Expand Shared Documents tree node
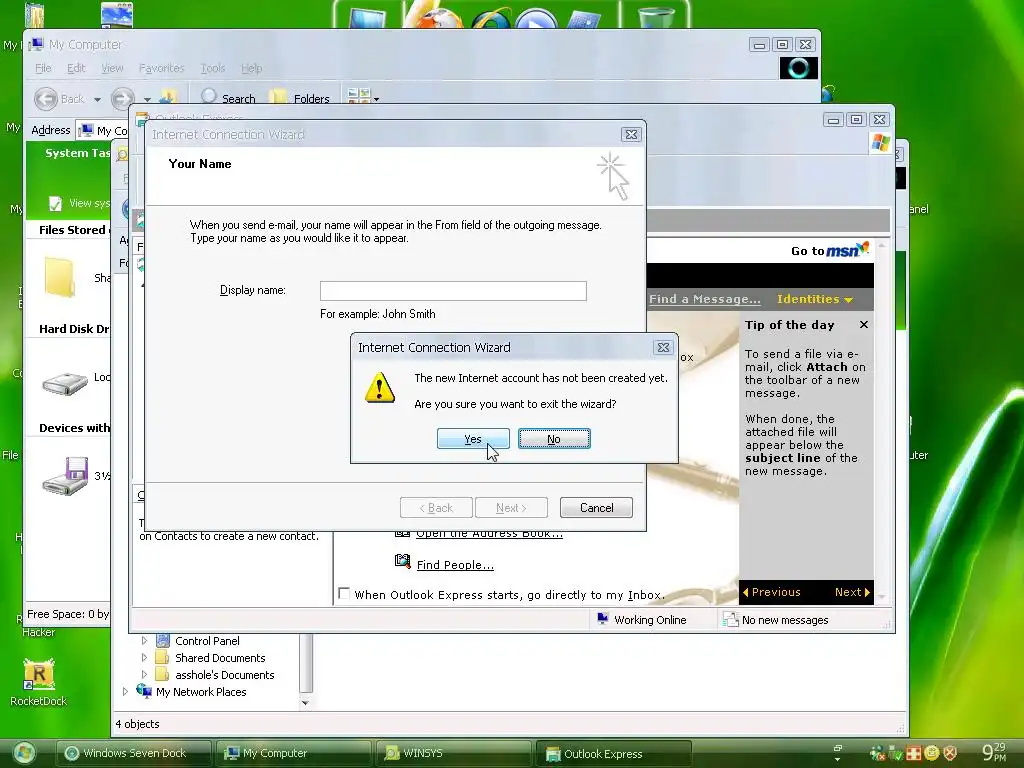This screenshot has height=768, width=1024. [x=144, y=658]
